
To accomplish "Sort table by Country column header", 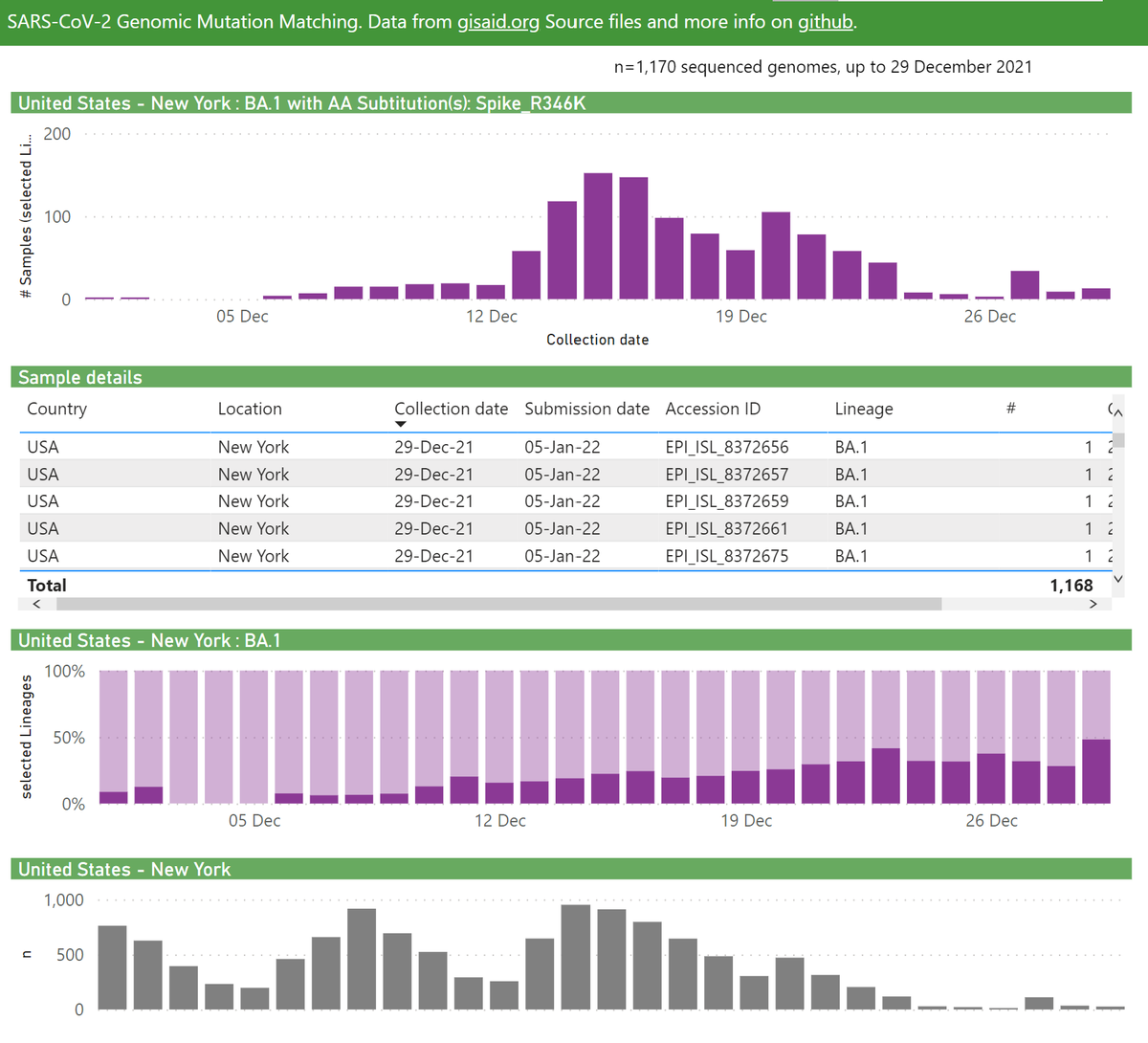I will click(x=56, y=409).
